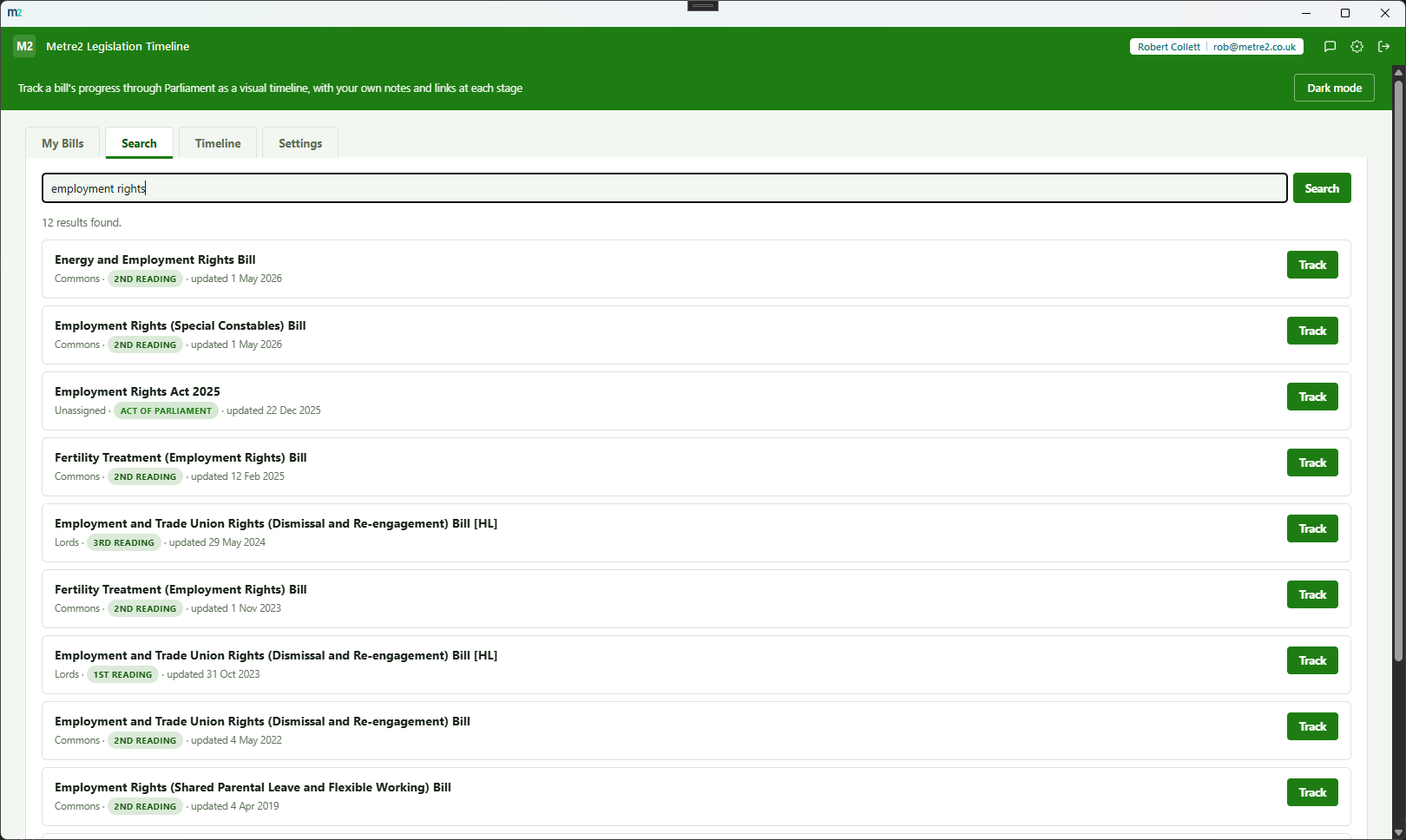Screen dimensions: 1406x840
Task: Open the feedback chat icon
Action: [x=1330, y=47]
